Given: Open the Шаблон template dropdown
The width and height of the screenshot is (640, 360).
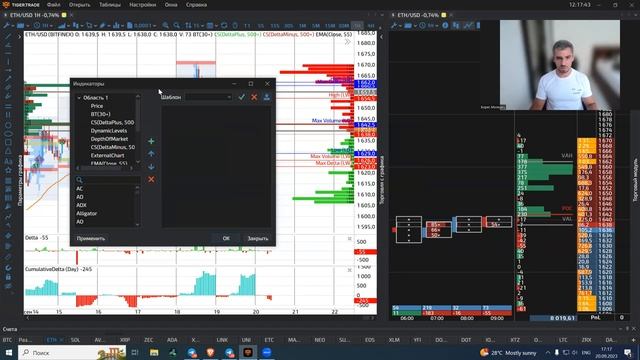Looking at the screenshot, I should coord(209,97).
